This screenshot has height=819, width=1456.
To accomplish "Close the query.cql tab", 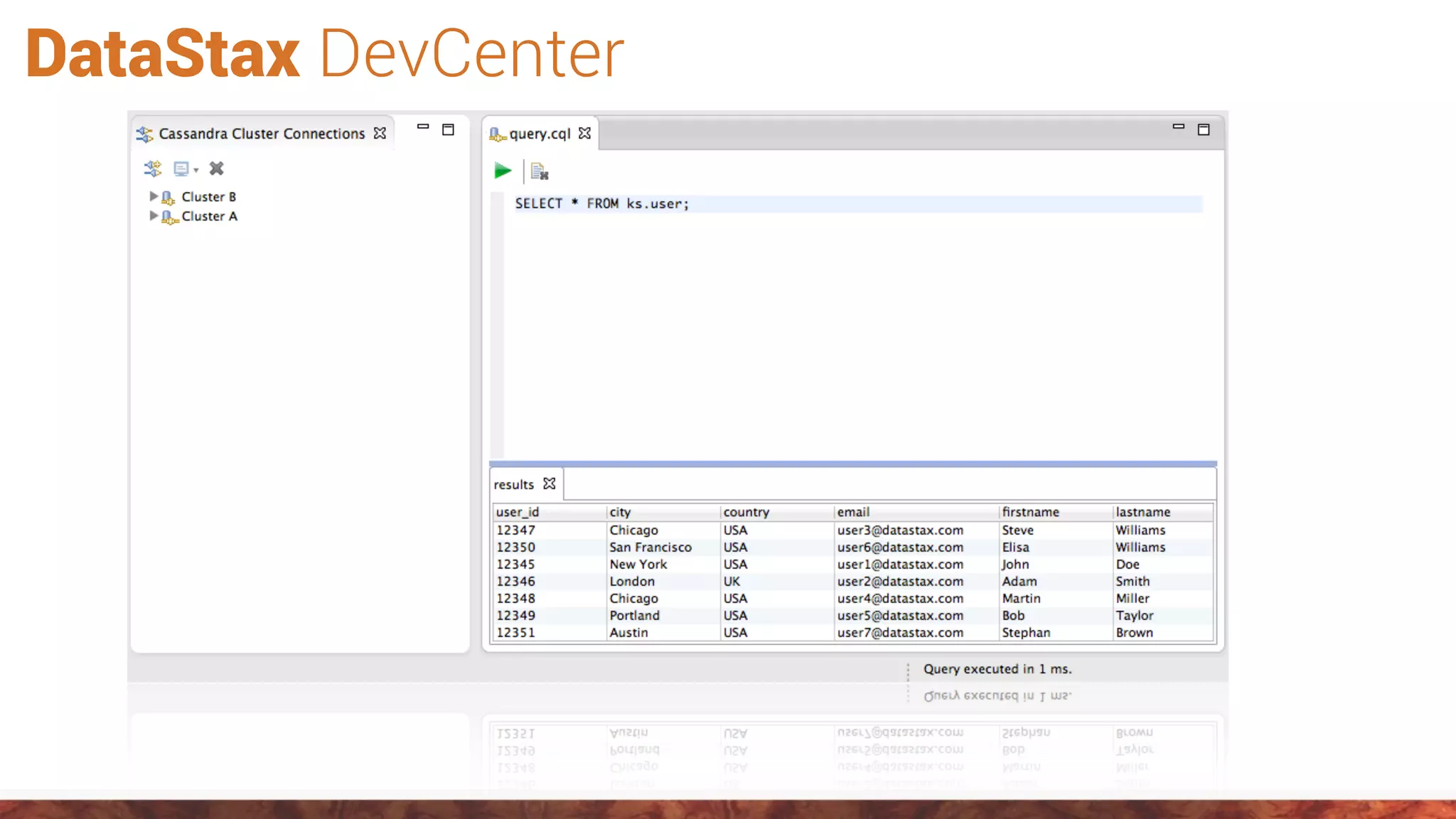I will tap(584, 133).
